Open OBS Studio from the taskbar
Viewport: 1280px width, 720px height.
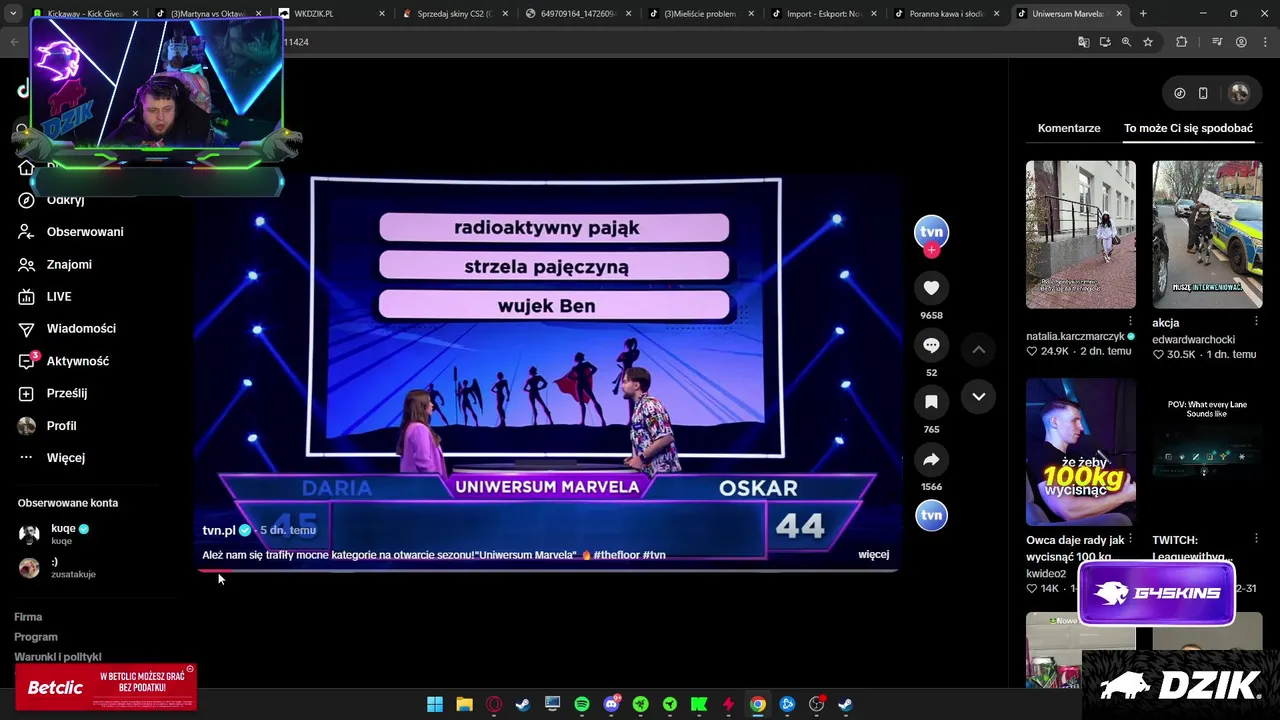[x=816, y=704]
